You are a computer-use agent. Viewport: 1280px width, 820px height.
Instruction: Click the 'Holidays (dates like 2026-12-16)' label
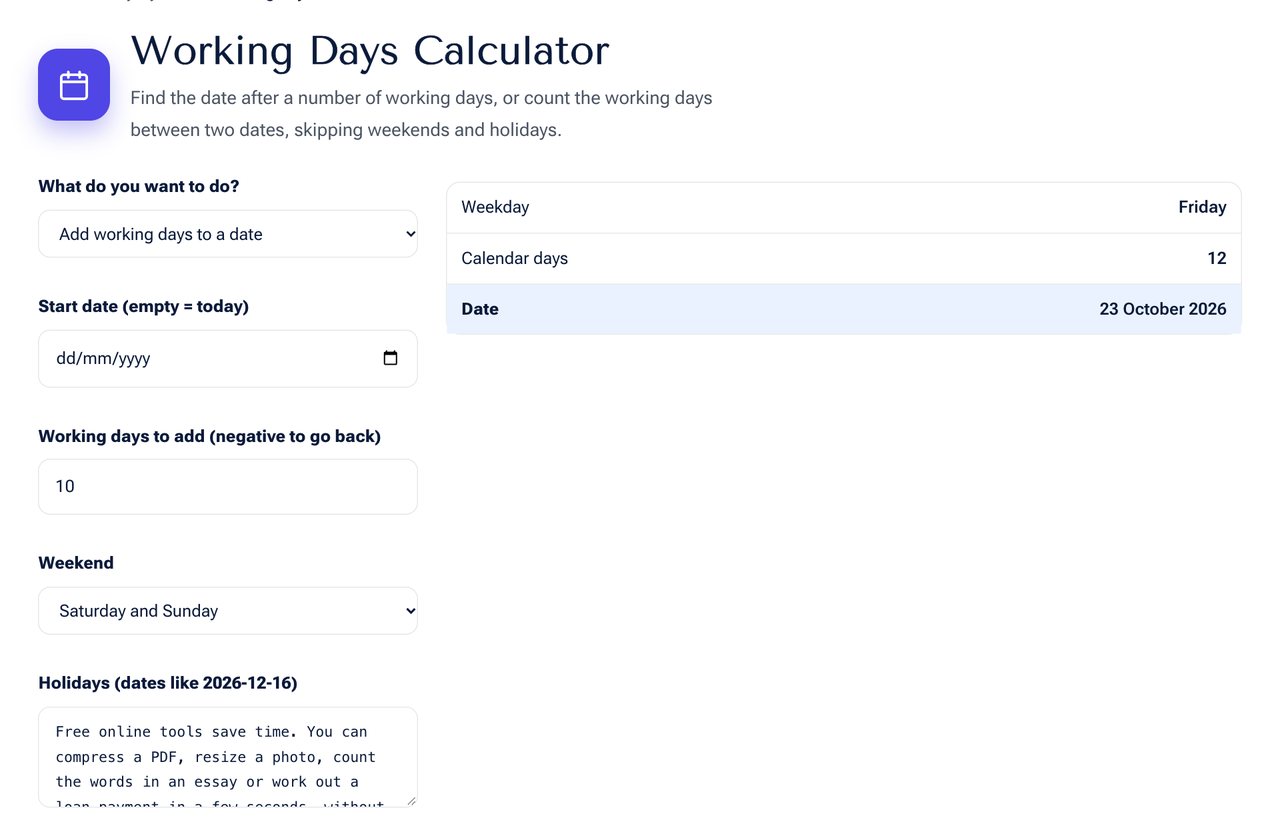pos(168,683)
